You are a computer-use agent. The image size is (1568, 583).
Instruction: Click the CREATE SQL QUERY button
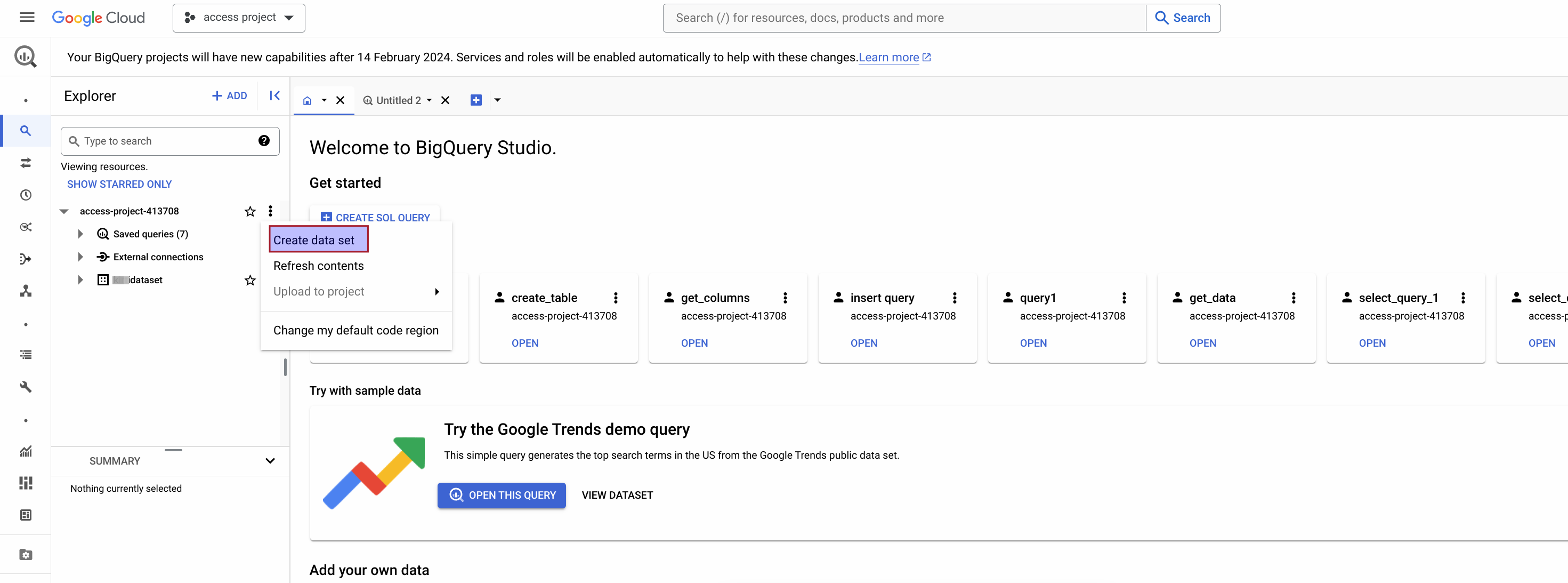point(375,217)
